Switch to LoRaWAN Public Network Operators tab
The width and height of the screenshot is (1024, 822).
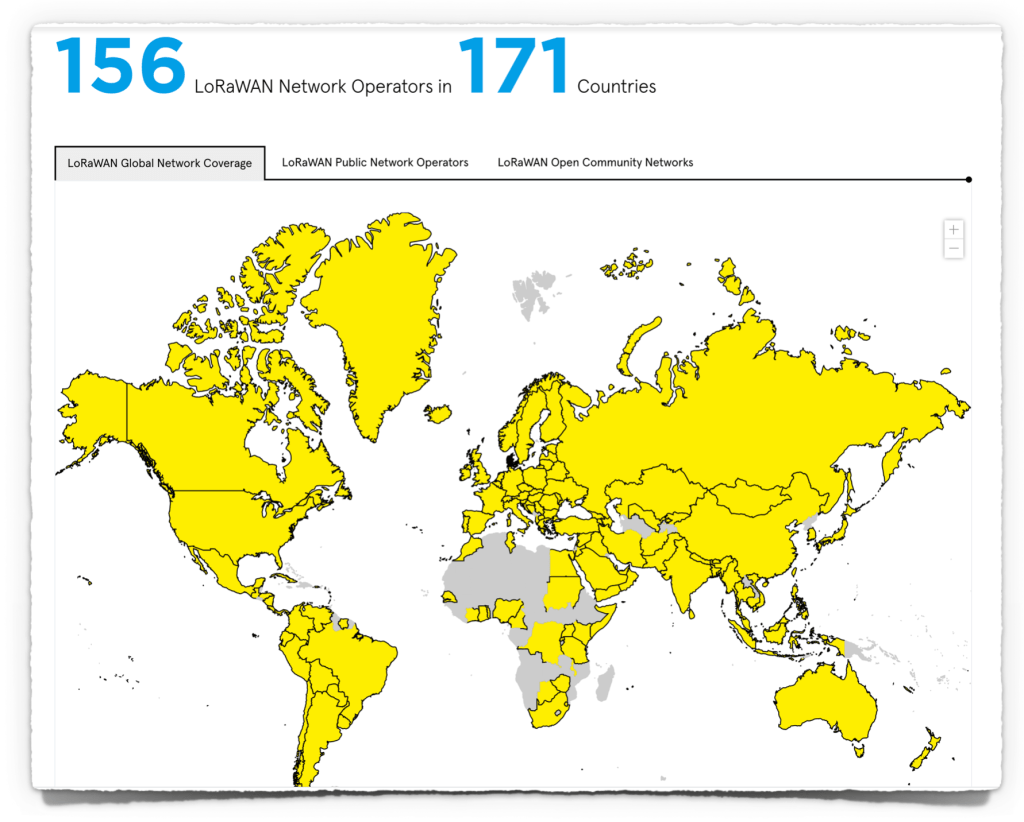coord(375,162)
